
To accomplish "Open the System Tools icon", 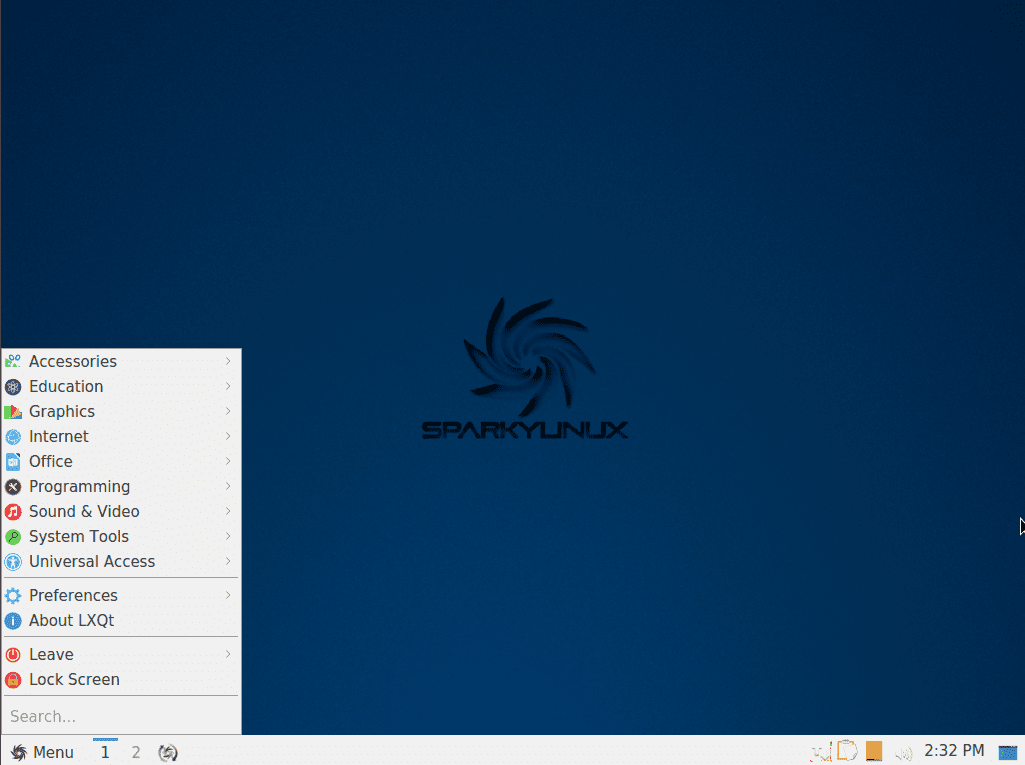I will [13, 536].
